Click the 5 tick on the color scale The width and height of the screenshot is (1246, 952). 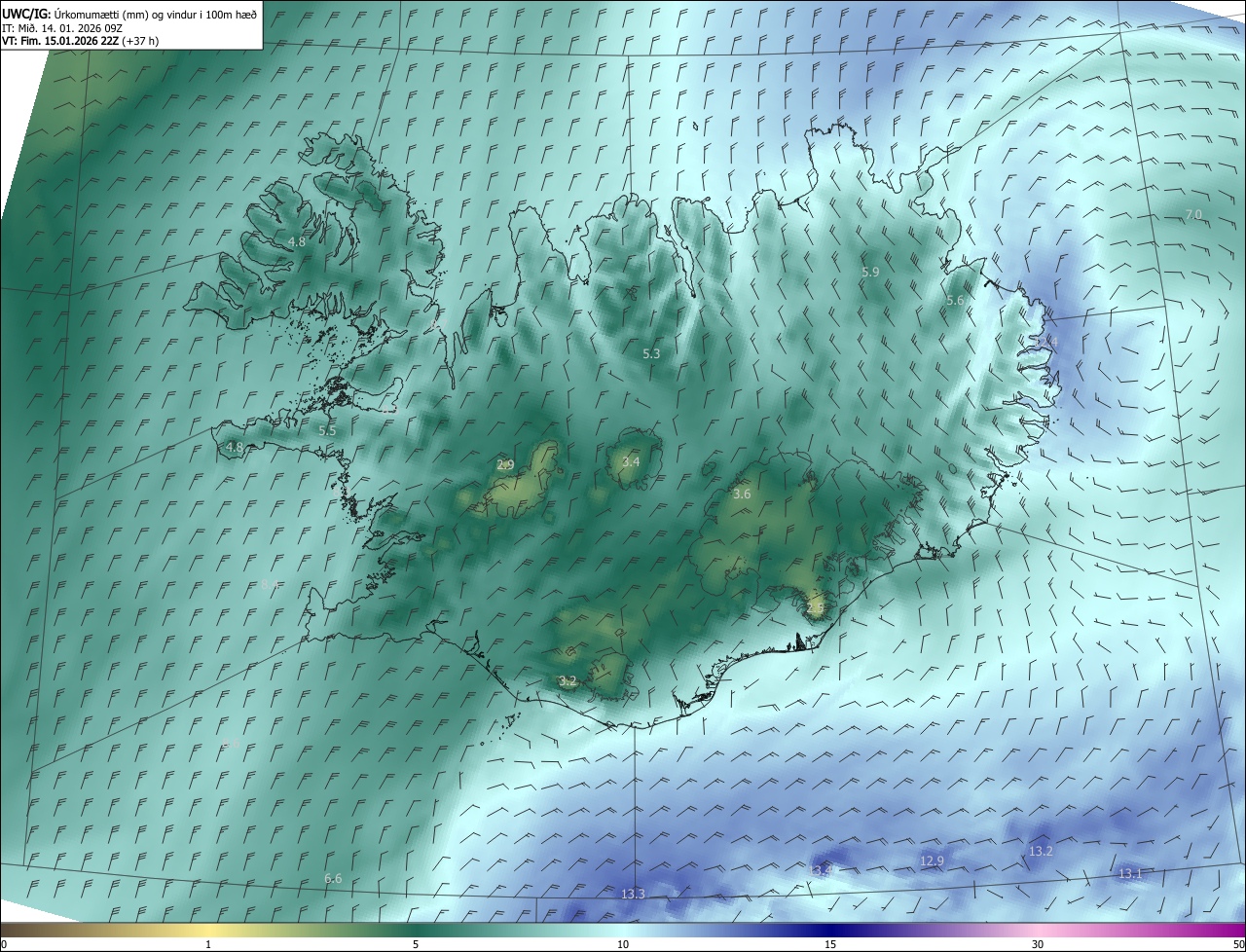pyautogui.click(x=416, y=944)
